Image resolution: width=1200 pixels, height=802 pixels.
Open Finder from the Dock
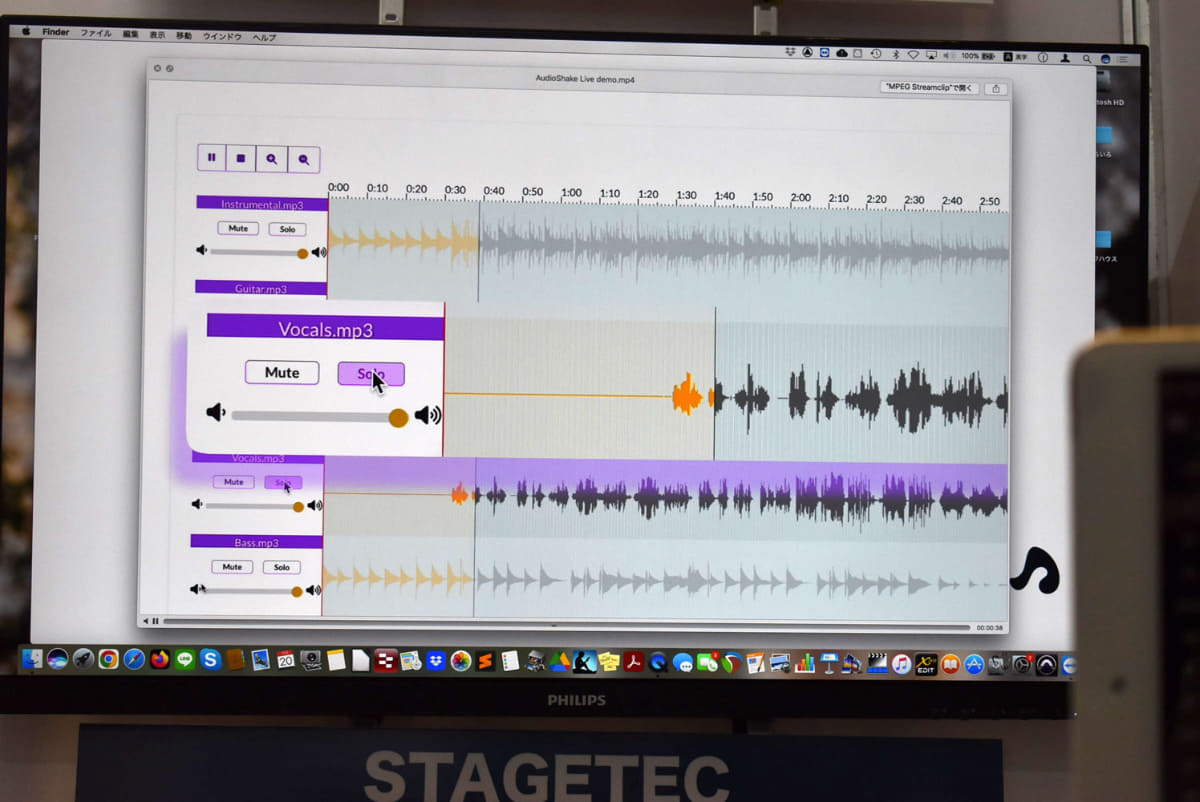pyautogui.click(x=32, y=657)
